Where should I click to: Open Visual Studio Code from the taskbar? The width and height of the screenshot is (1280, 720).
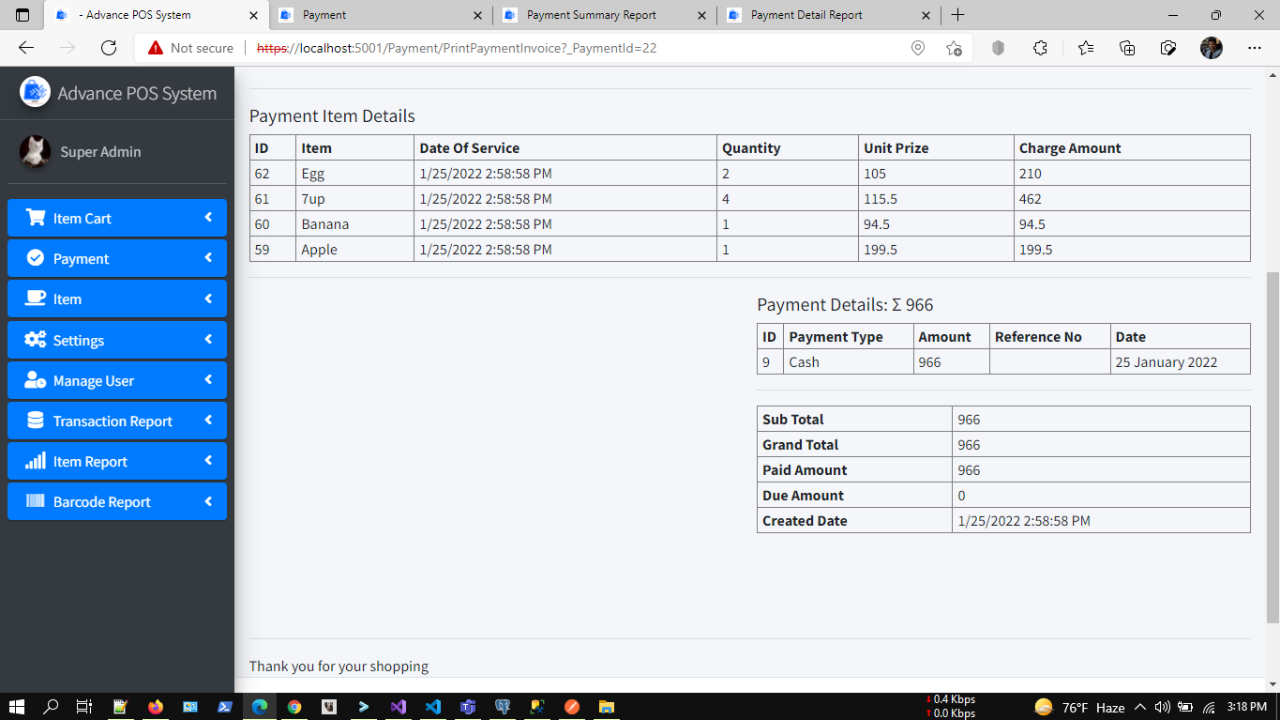[x=432, y=707]
